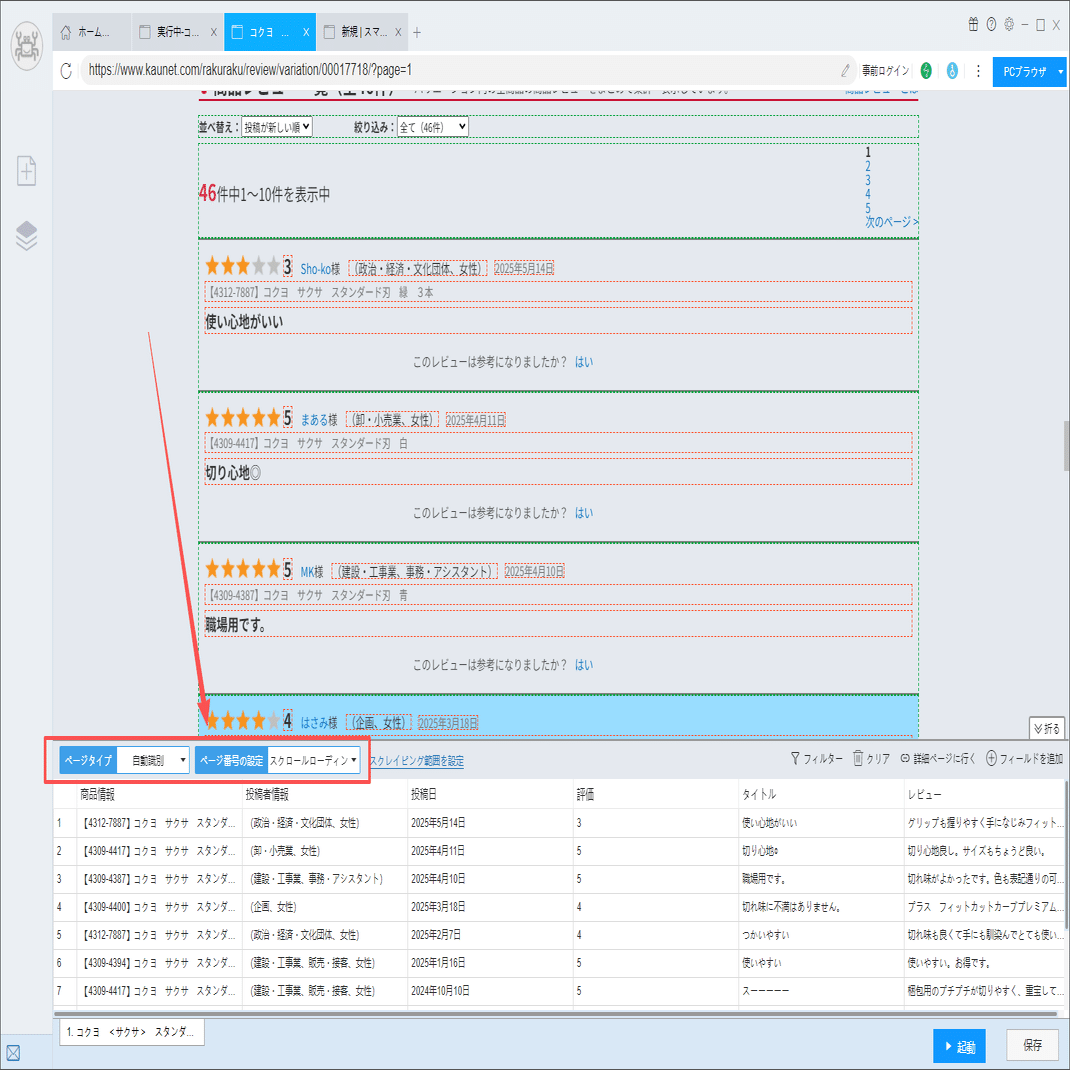Click the フィルター filter funnel button
This screenshot has height=1070, width=1070.
(x=816, y=758)
